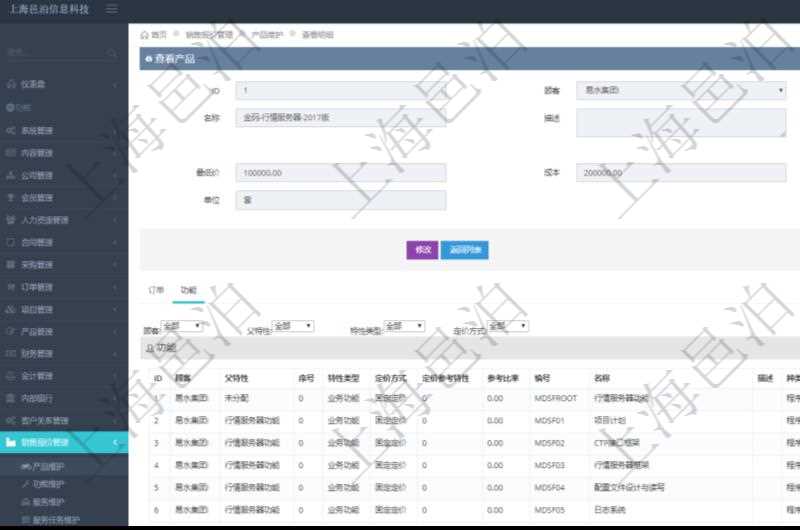Click table cell MDSF01
This screenshot has width=800, height=530.
(549, 420)
